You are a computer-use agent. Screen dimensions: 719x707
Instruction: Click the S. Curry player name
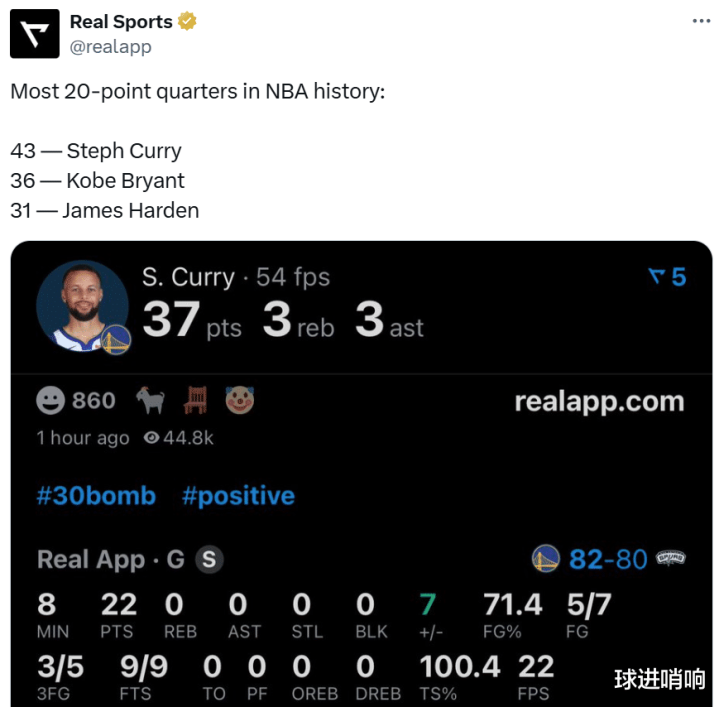pyautogui.click(x=188, y=277)
